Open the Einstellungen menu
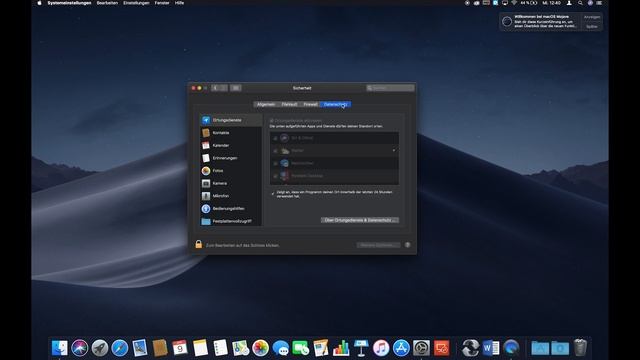Image resolution: width=640 pixels, height=360 pixels. tap(136, 3)
